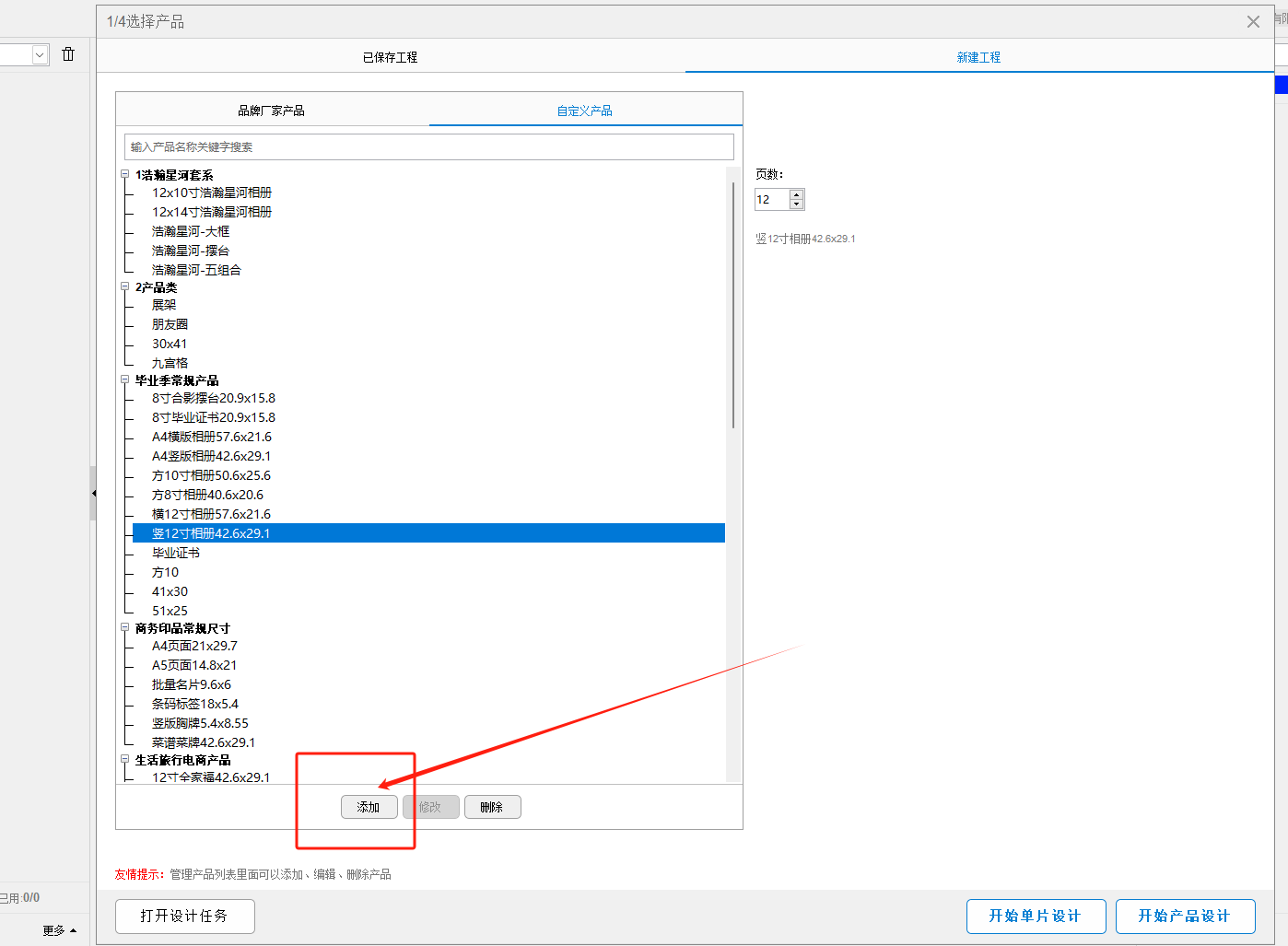Open the 品牌厂家产品 tab
This screenshot has width=1288, height=946.
pyautogui.click(x=272, y=111)
